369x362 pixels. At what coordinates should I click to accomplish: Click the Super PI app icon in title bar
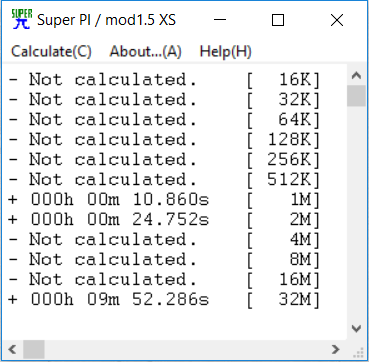21,20
